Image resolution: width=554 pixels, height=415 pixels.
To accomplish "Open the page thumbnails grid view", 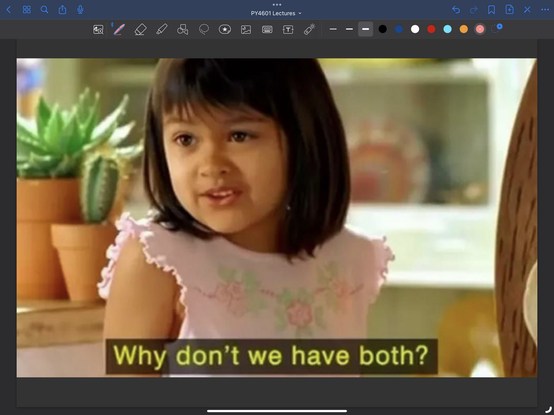I will click(26, 10).
